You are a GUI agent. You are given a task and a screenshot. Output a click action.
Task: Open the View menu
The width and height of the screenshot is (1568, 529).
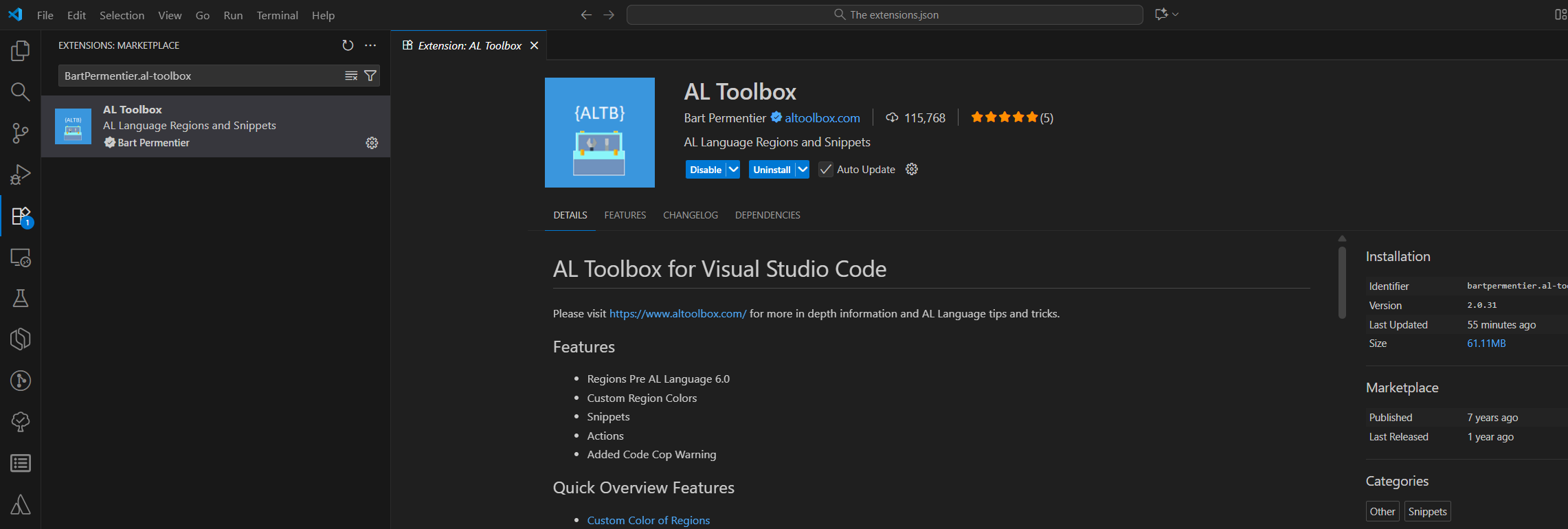coord(170,15)
